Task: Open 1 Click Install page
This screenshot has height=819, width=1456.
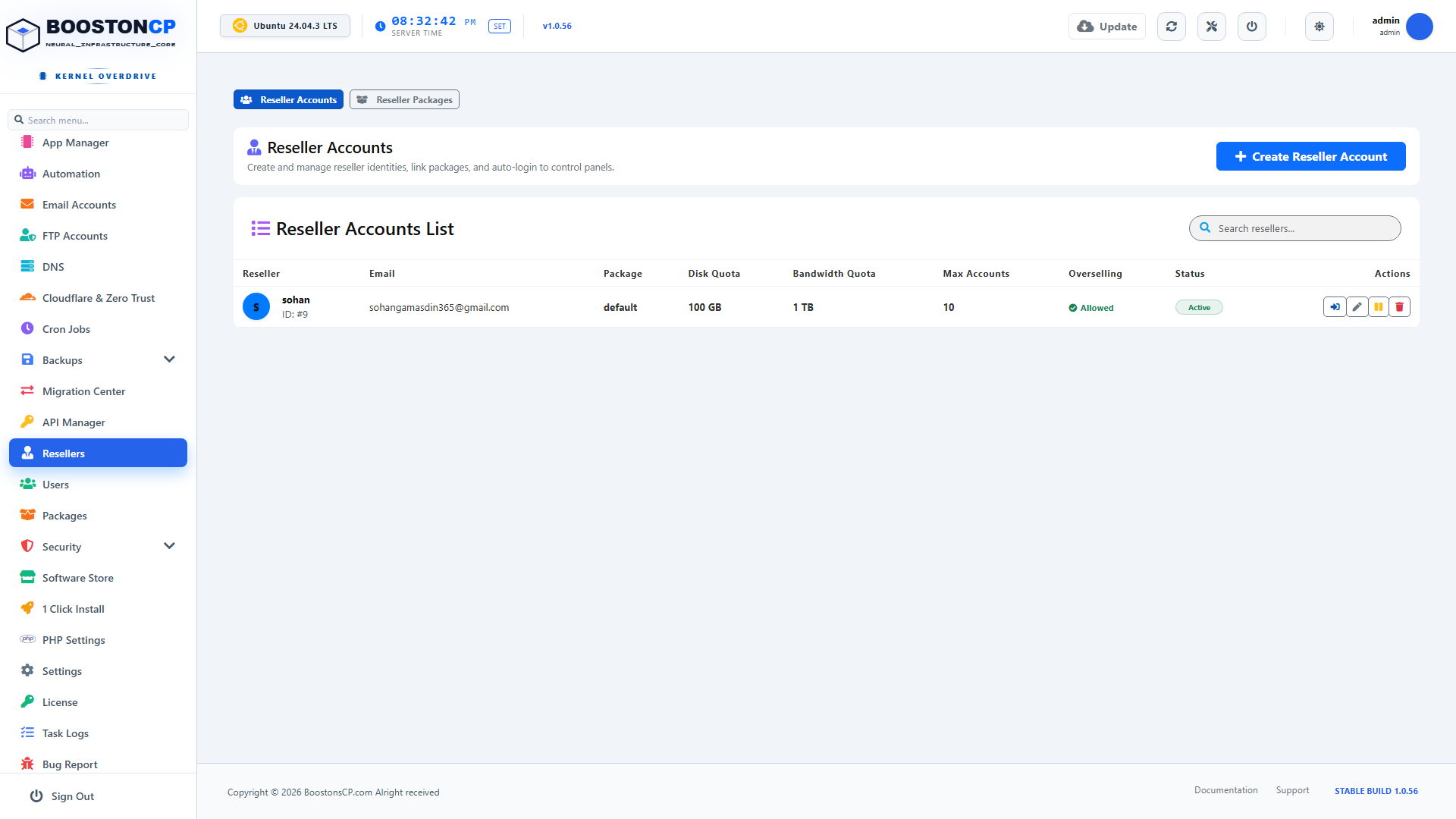Action: 98,609
